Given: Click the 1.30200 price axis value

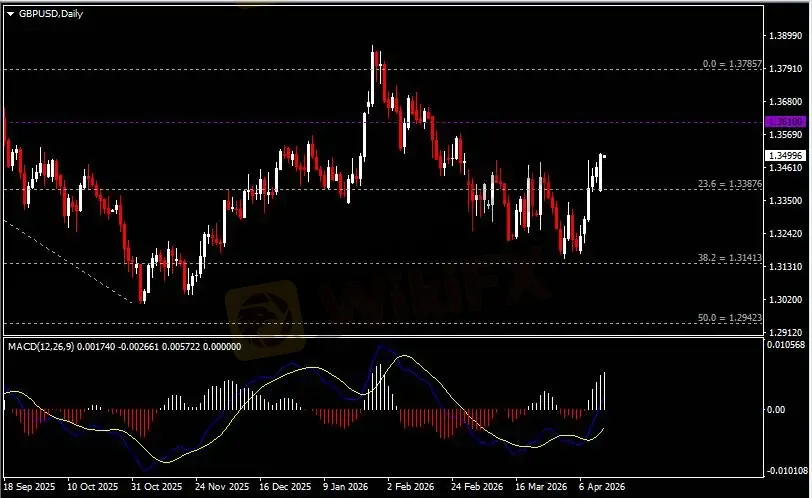Looking at the screenshot, I should [x=785, y=300].
